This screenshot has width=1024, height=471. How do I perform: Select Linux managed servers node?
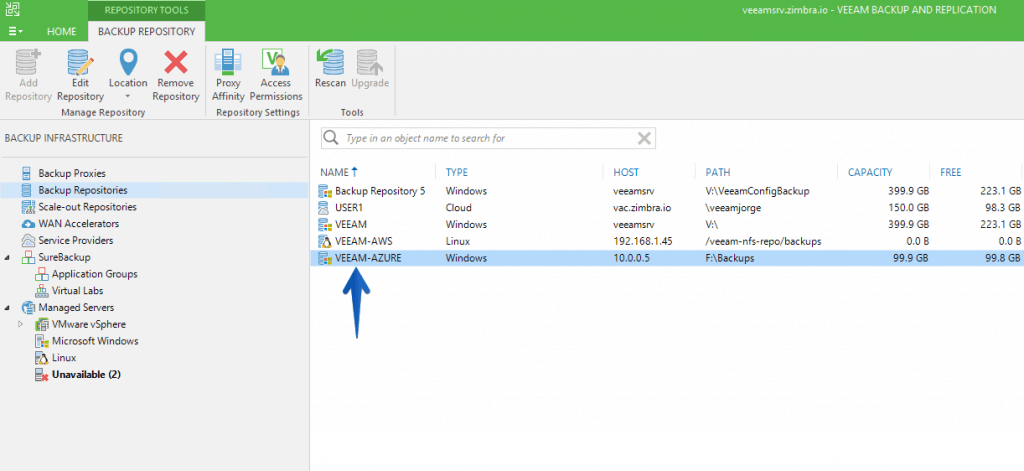click(x=64, y=358)
